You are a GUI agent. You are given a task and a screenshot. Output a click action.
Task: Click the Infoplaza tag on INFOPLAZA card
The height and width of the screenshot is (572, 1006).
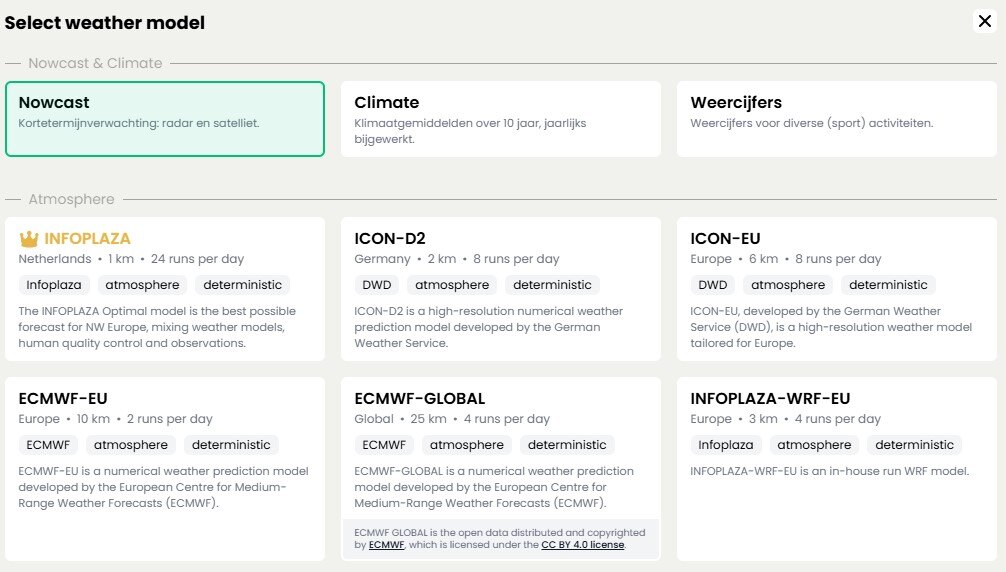pos(54,285)
